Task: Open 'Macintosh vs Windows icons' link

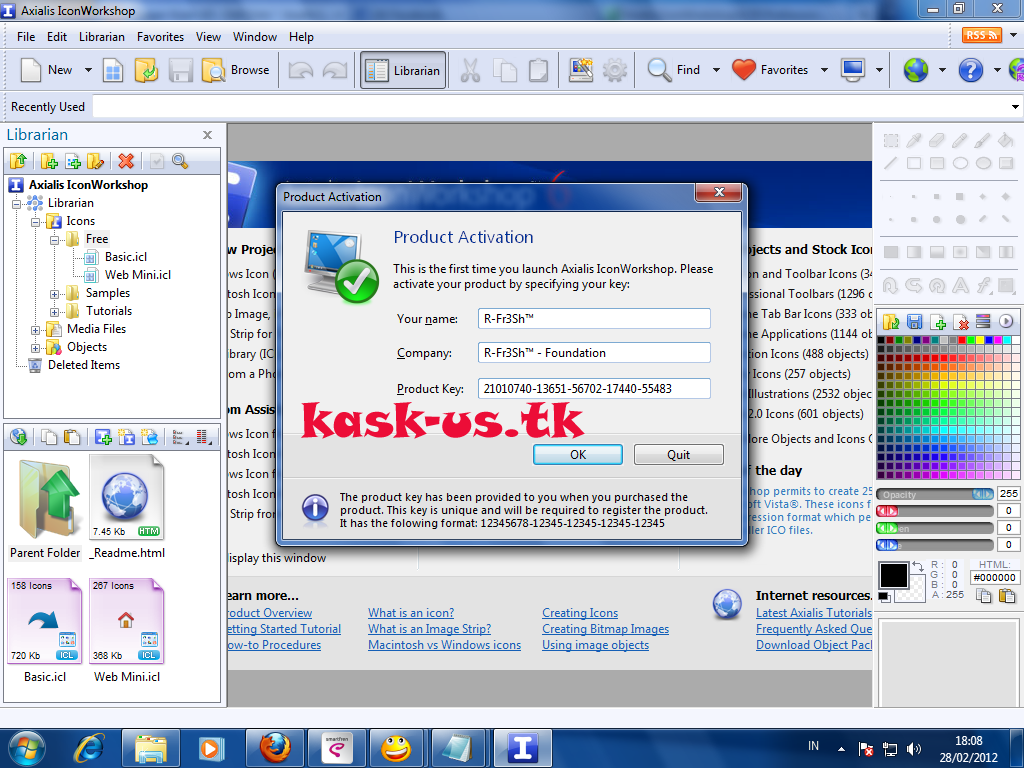Action: [444, 645]
